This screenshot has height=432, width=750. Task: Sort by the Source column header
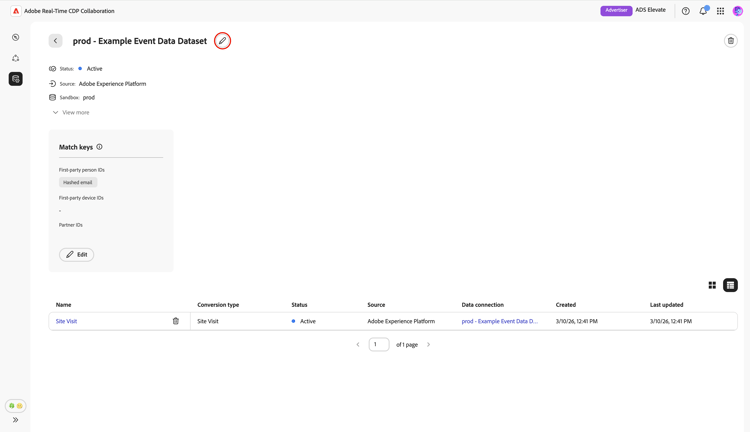click(x=376, y=305)
